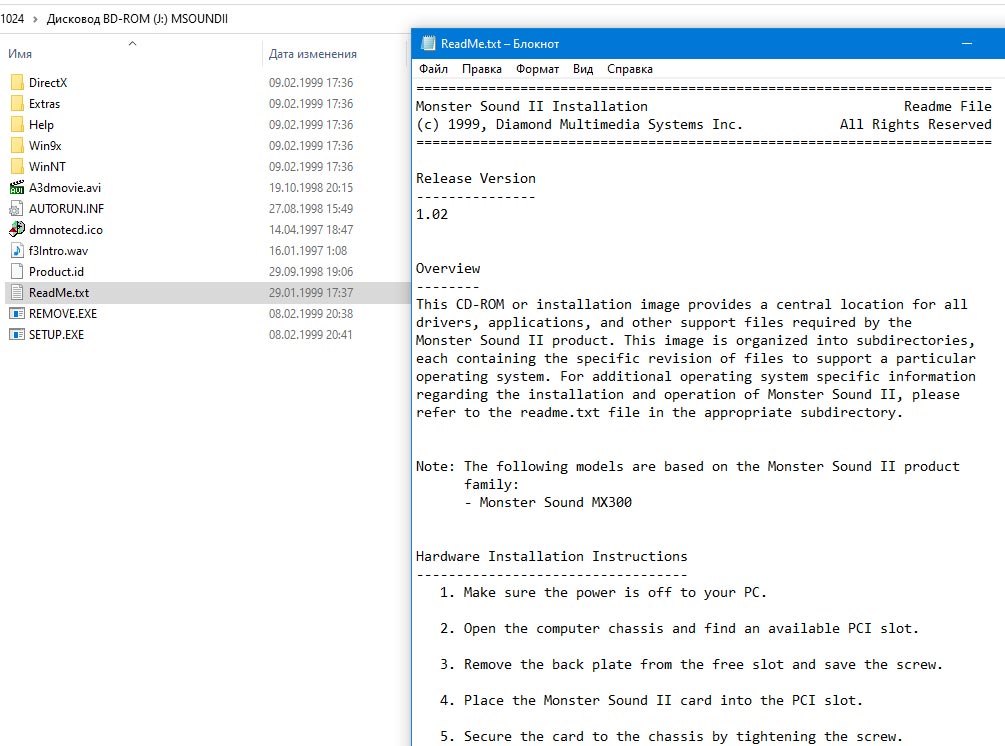This screenshot has height=746, width=1005.
Task: Select the Extras folder name
Action: 44,104
